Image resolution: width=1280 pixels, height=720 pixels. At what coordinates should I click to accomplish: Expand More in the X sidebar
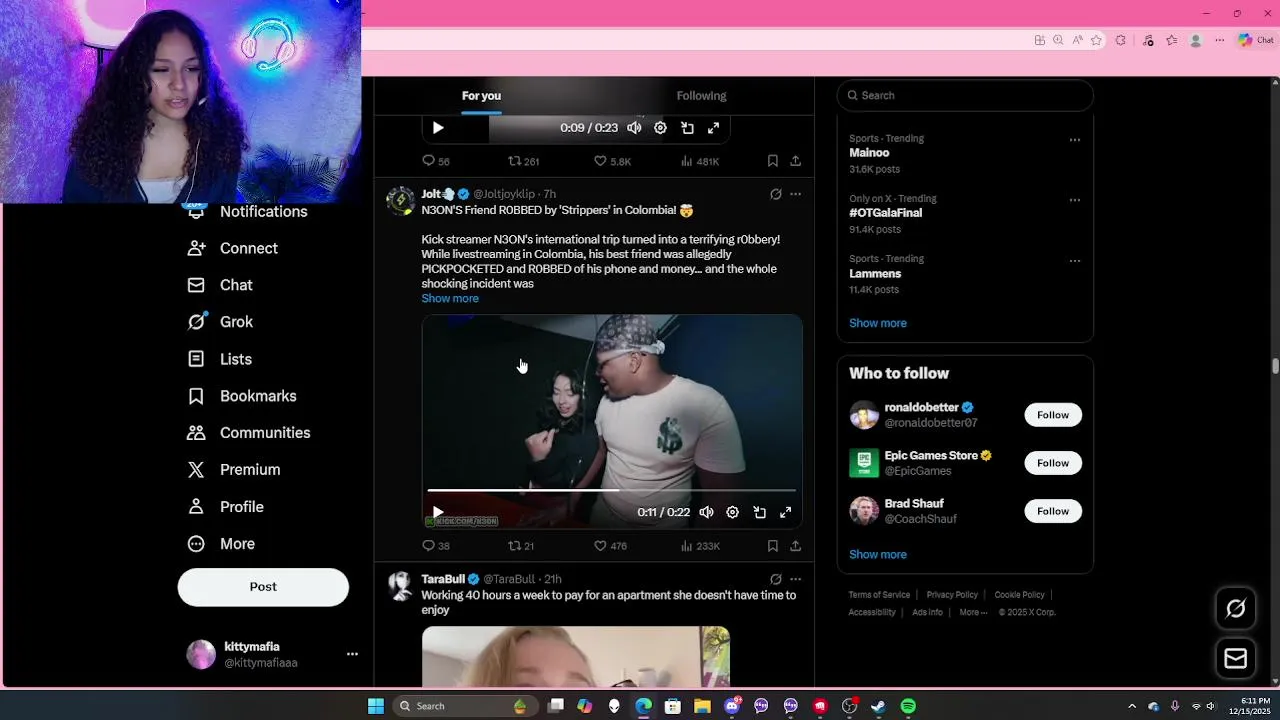pos(221,544)
